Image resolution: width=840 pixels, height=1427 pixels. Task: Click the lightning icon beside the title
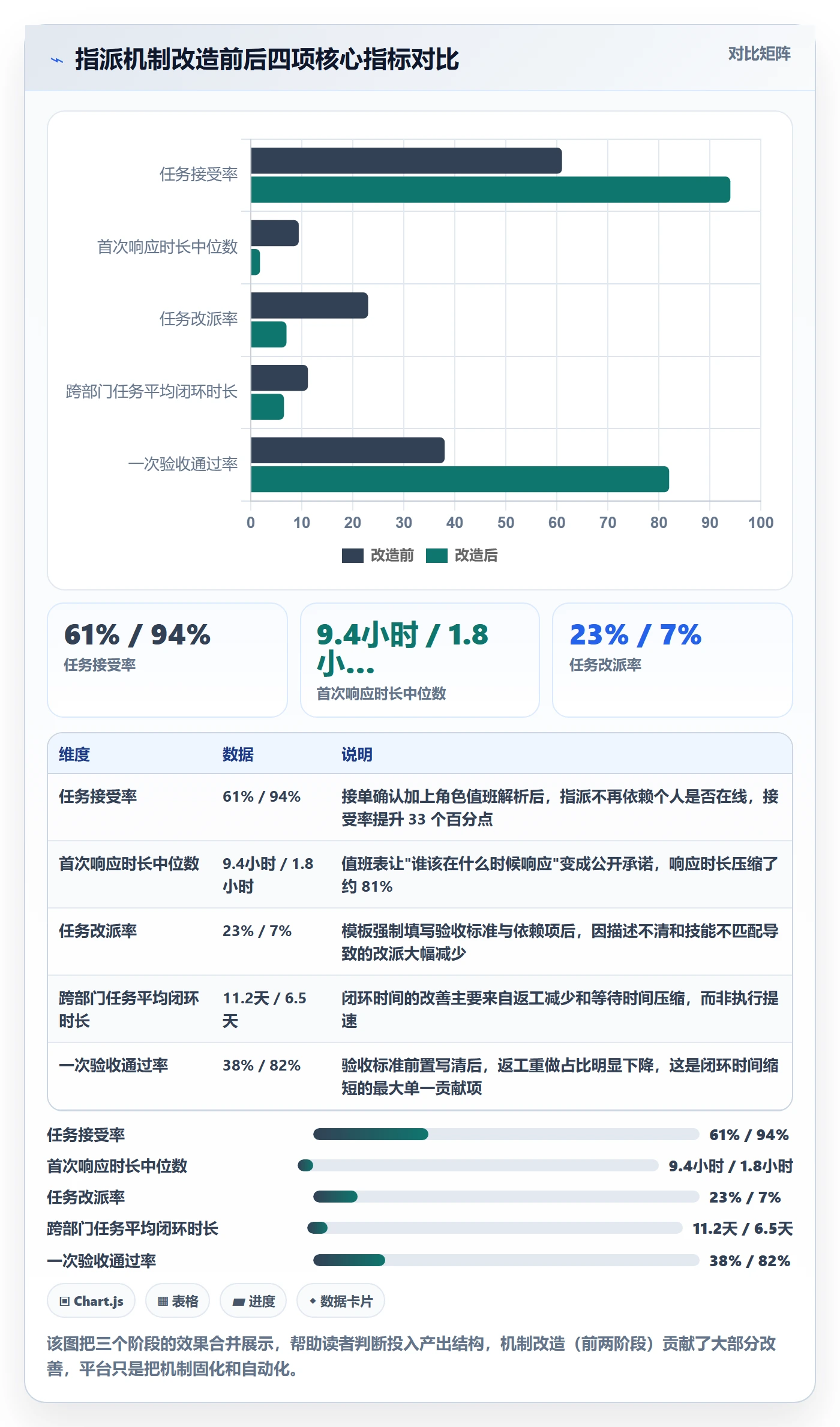(57, 60)
